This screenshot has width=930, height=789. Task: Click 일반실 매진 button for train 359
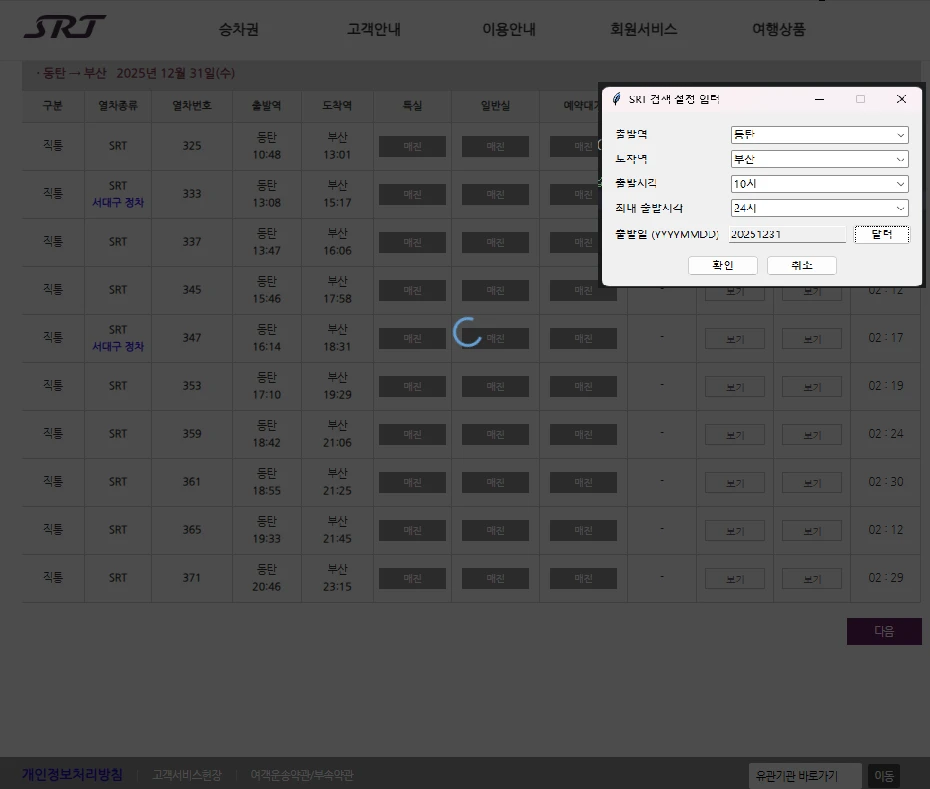(495, 434)
